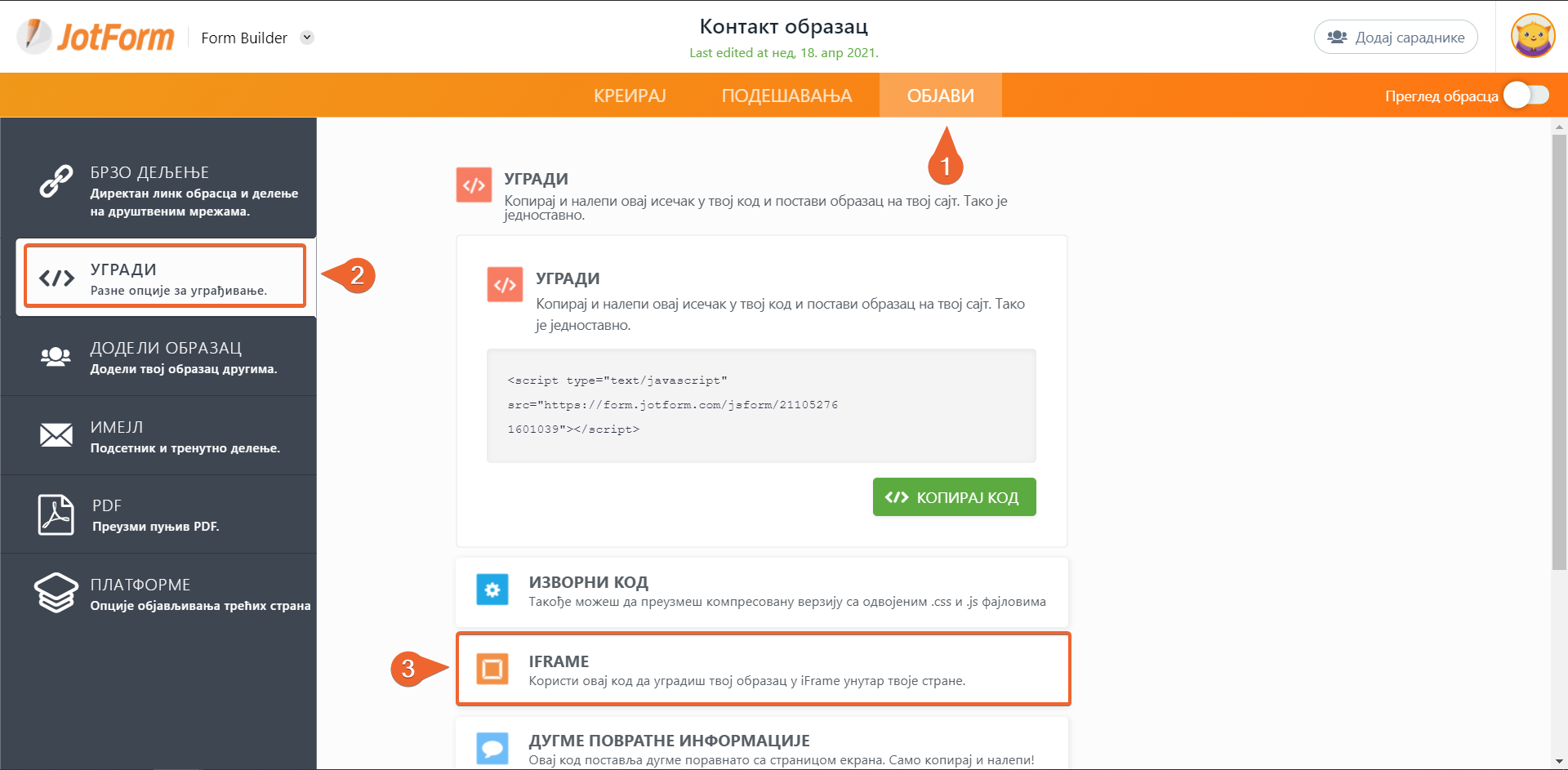Switch to the КРЕИРАЈ tab
1568x770 pixels.
pyautogui.click(x=630, y=96)
